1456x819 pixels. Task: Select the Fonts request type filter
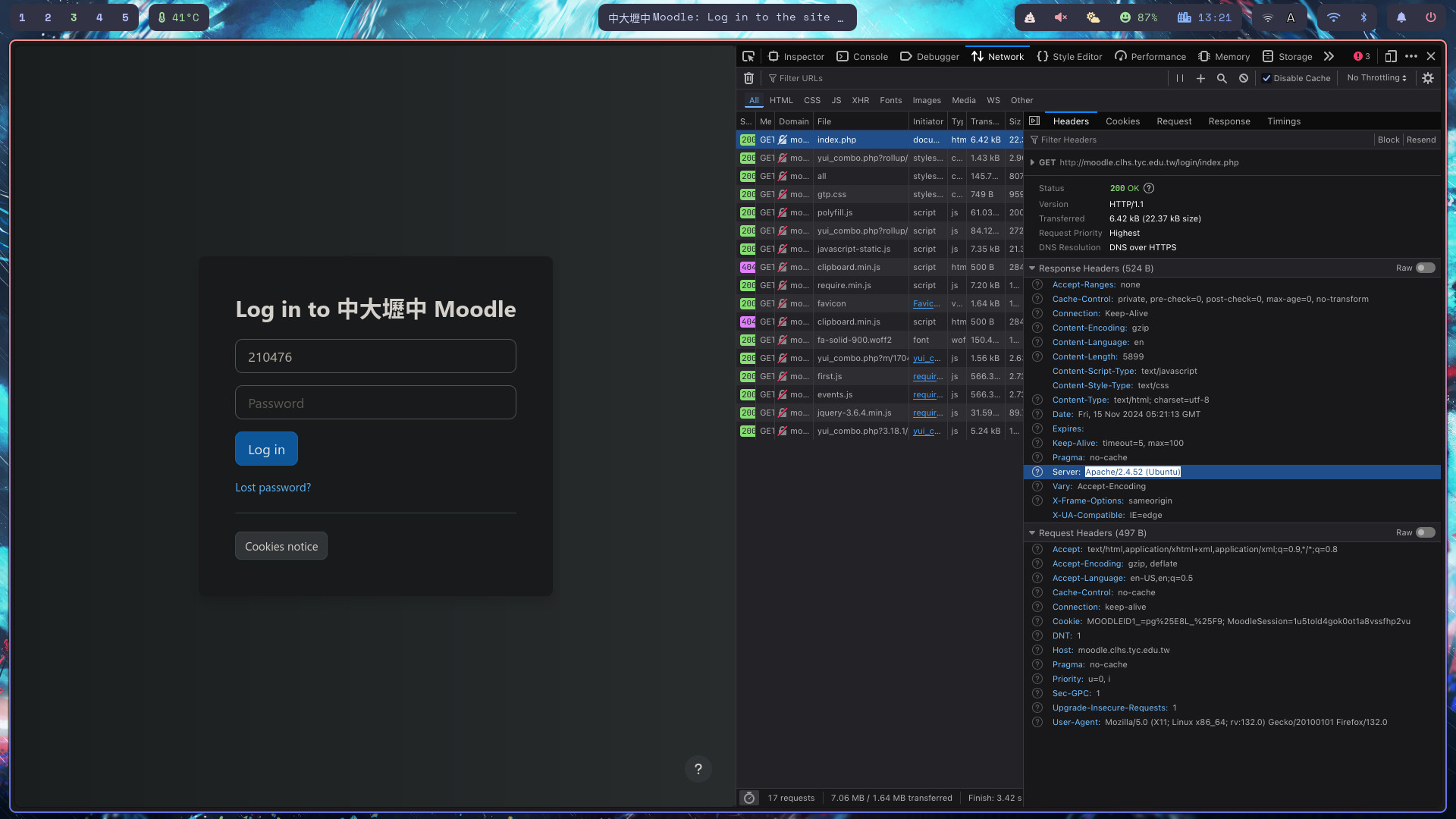point(891,100)
